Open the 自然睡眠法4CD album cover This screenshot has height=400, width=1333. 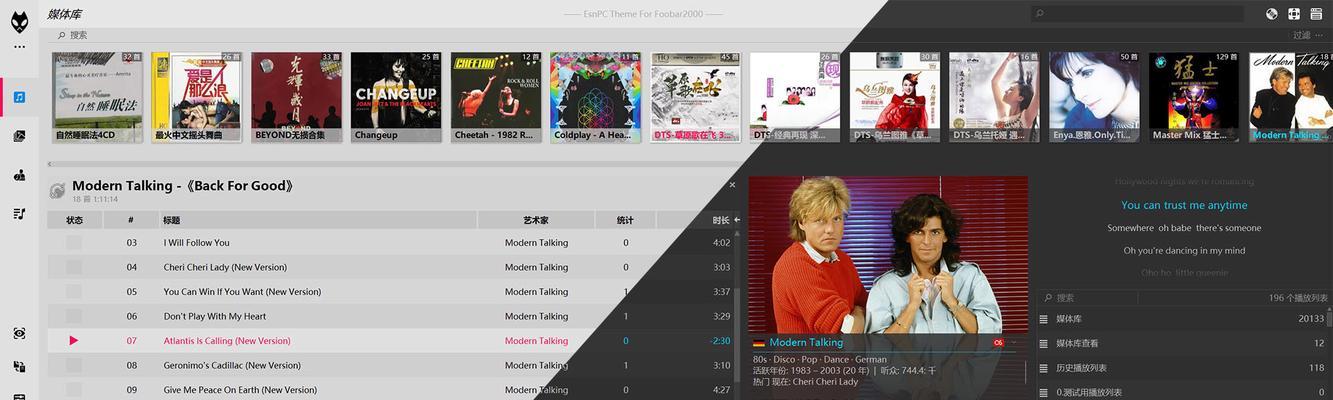tap(97, 97)
